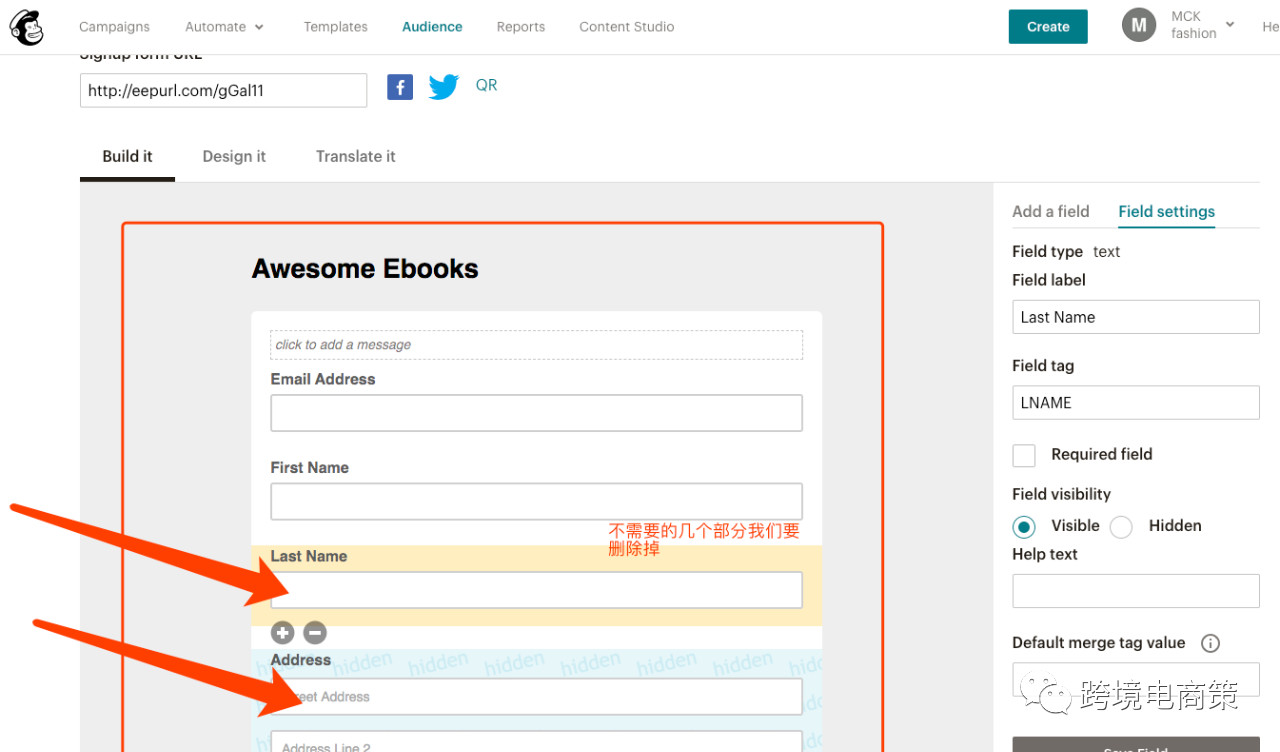Click the M account avatar
The width and height of the screenshot is (1280, 752).
[1138, 25]
